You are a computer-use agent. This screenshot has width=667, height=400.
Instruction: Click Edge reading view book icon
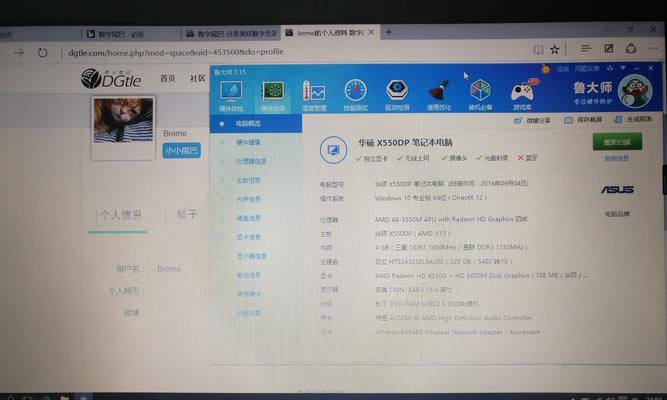pos(538,50)
